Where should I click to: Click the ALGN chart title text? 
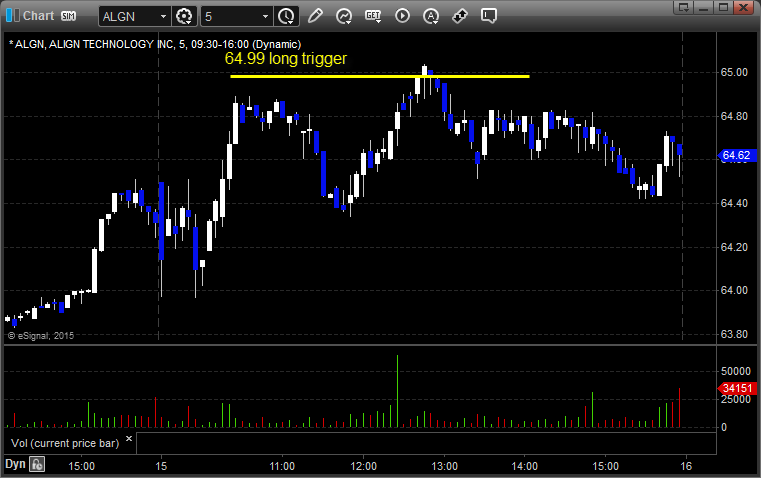(x=155, y=44)
